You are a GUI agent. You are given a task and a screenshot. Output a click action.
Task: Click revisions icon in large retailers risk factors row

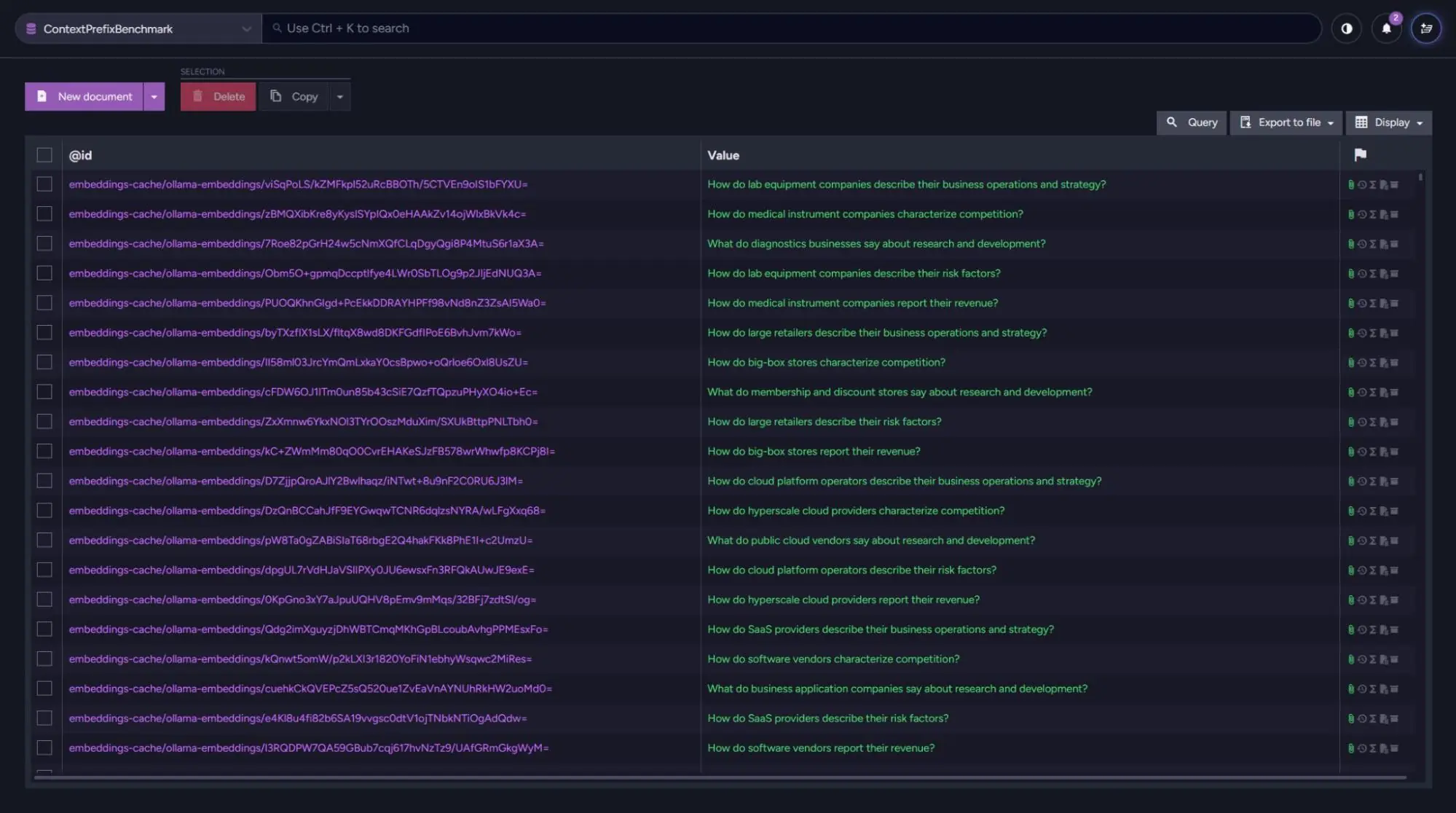1362,422
